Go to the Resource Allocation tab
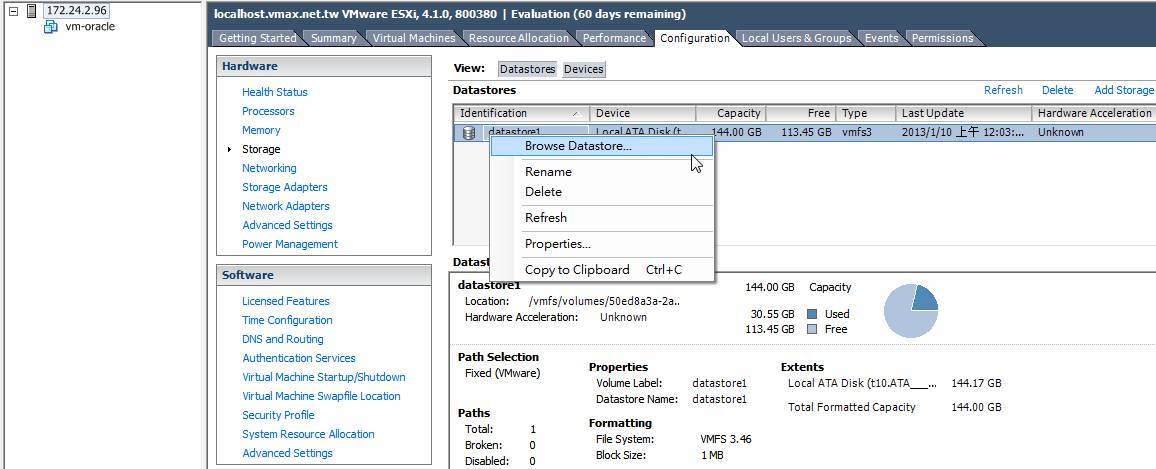1156x469 pixels. (x=519, y=38)
